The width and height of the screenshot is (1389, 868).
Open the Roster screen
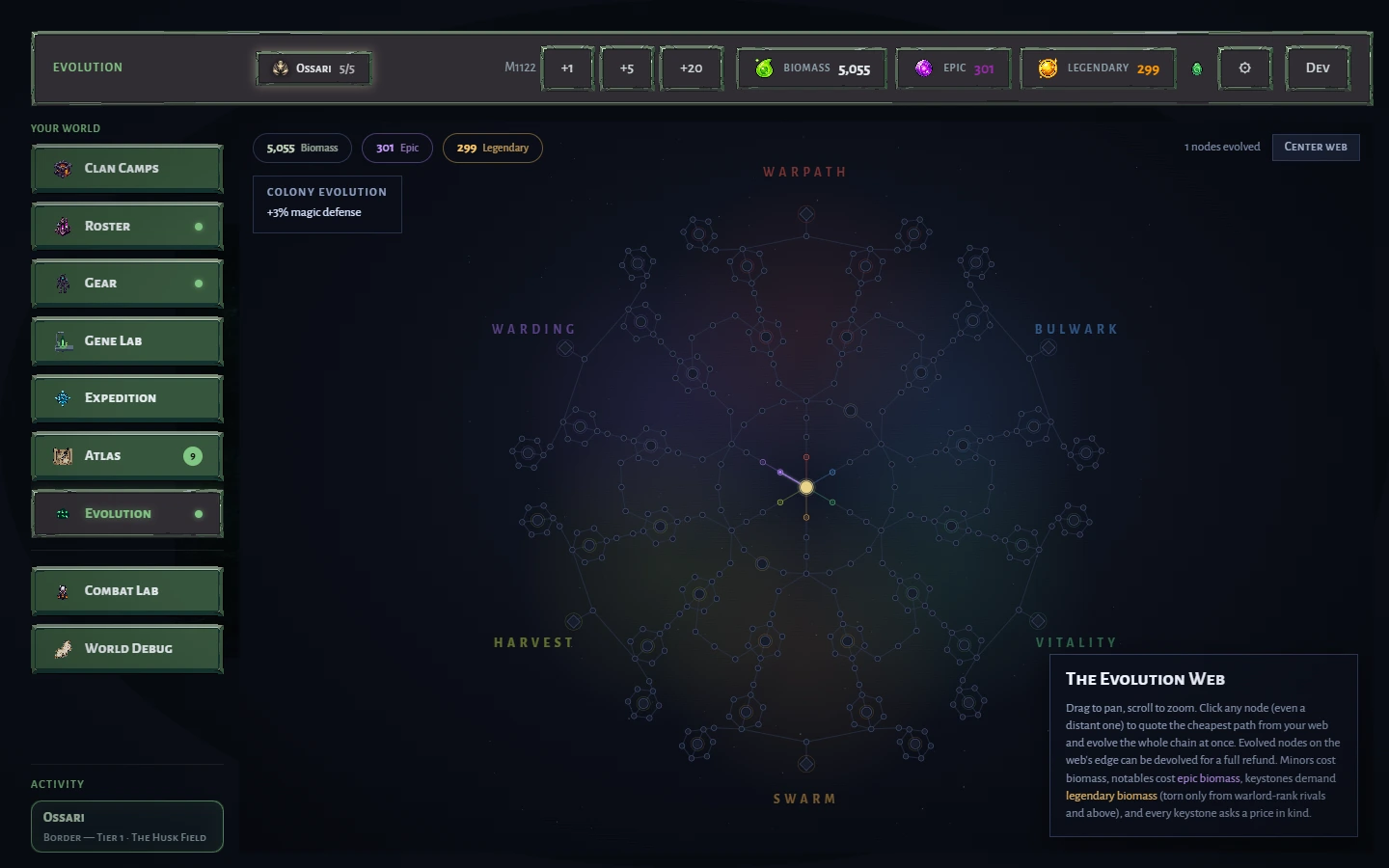point(127,227)
